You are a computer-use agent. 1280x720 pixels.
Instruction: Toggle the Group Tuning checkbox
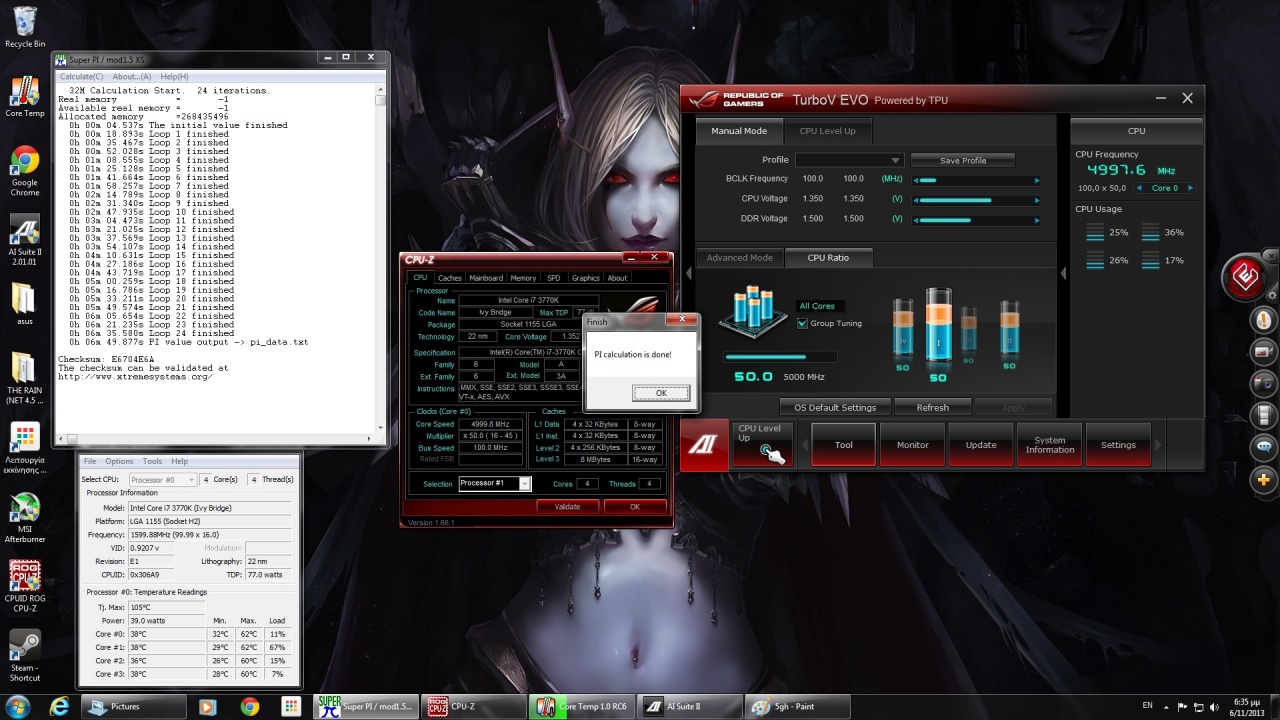pos(802,323)
